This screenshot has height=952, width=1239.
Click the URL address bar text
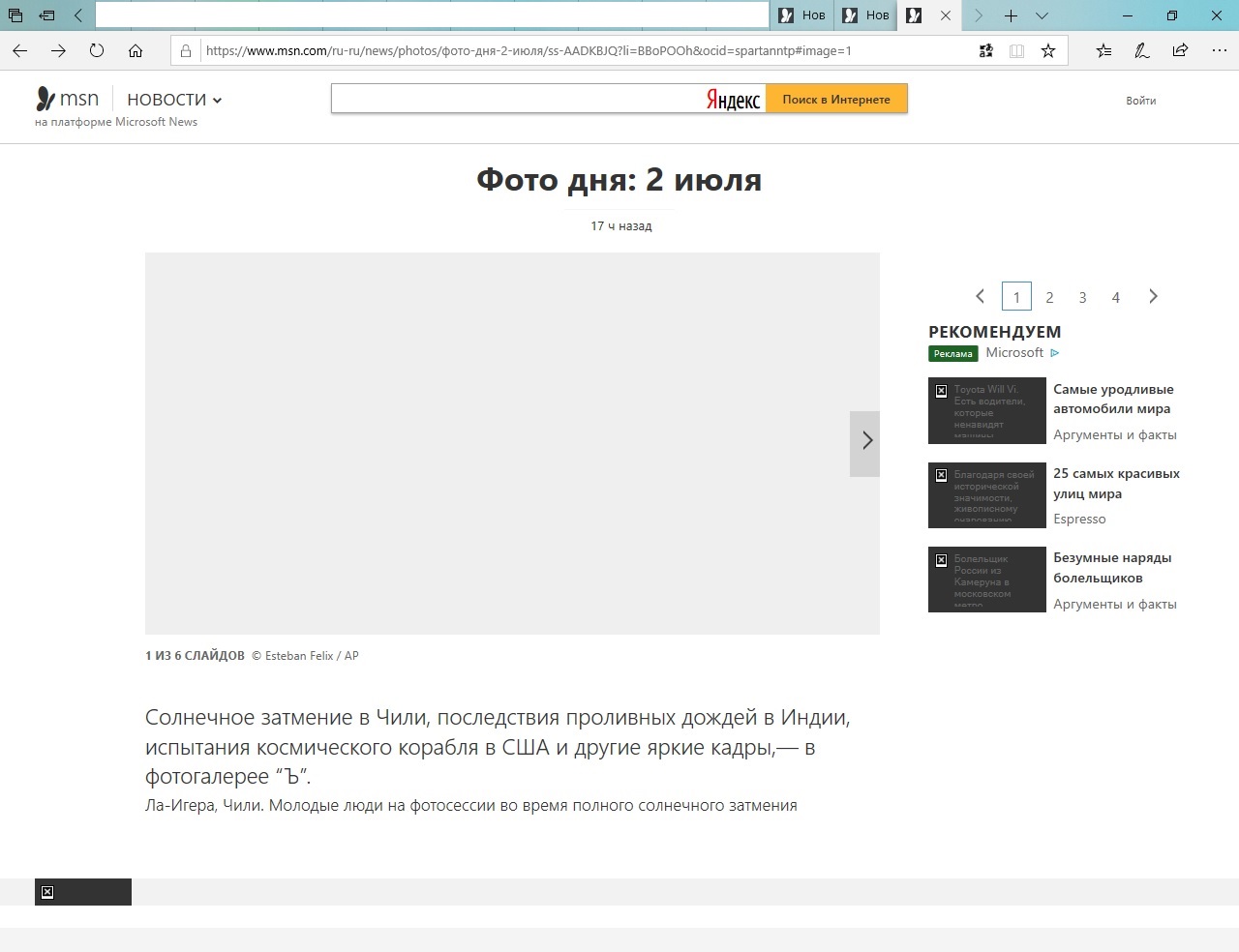529,51
